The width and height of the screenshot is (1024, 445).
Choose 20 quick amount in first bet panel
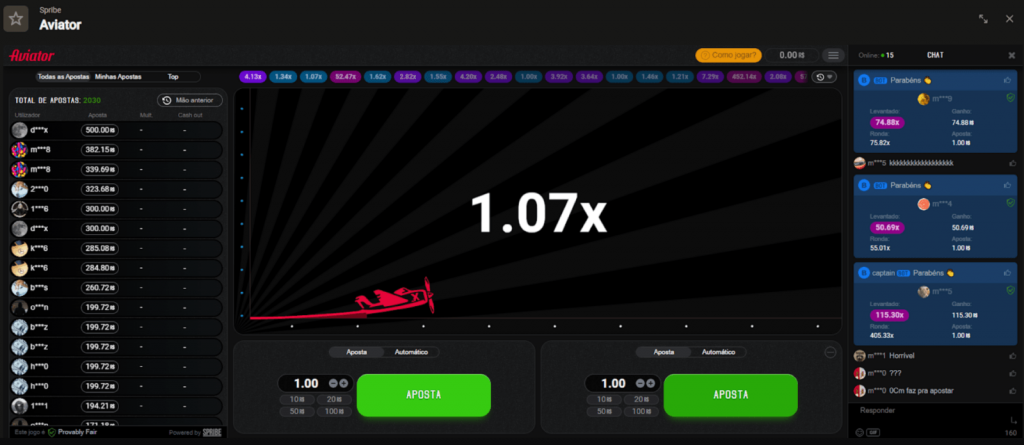pos(334,400)
